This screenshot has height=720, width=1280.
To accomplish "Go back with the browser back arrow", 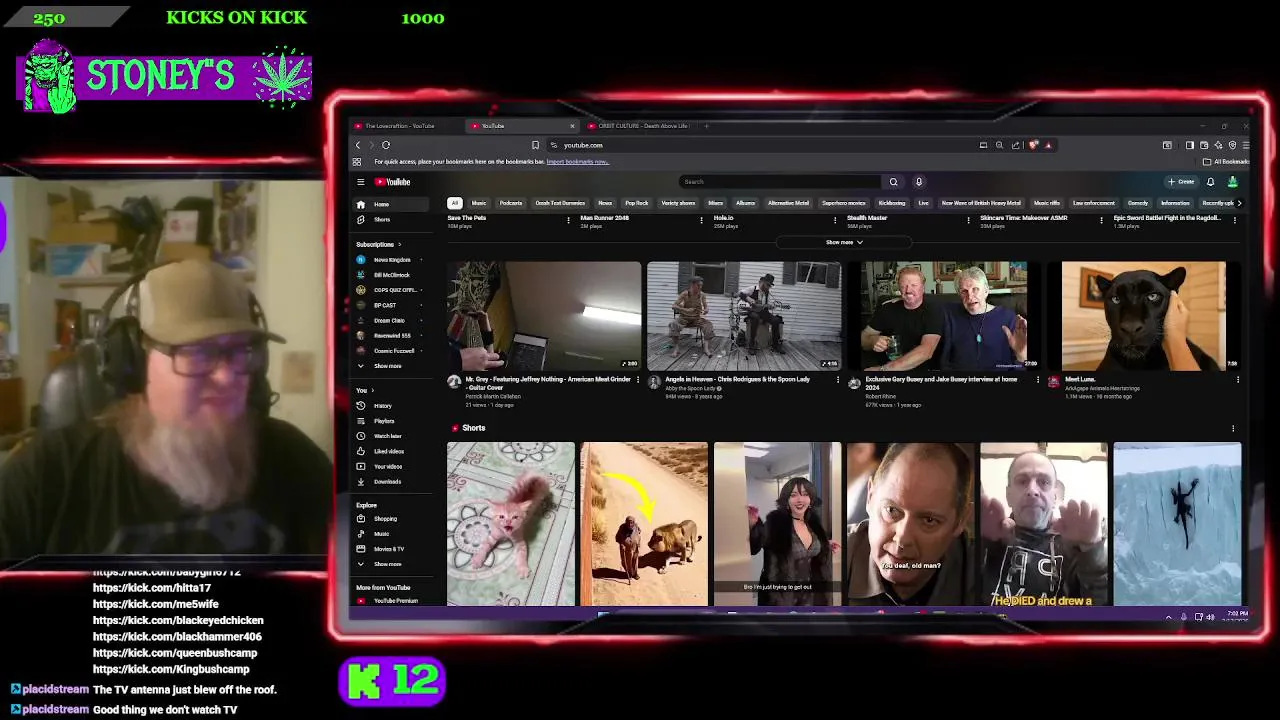I will click(x=358, y=145).
